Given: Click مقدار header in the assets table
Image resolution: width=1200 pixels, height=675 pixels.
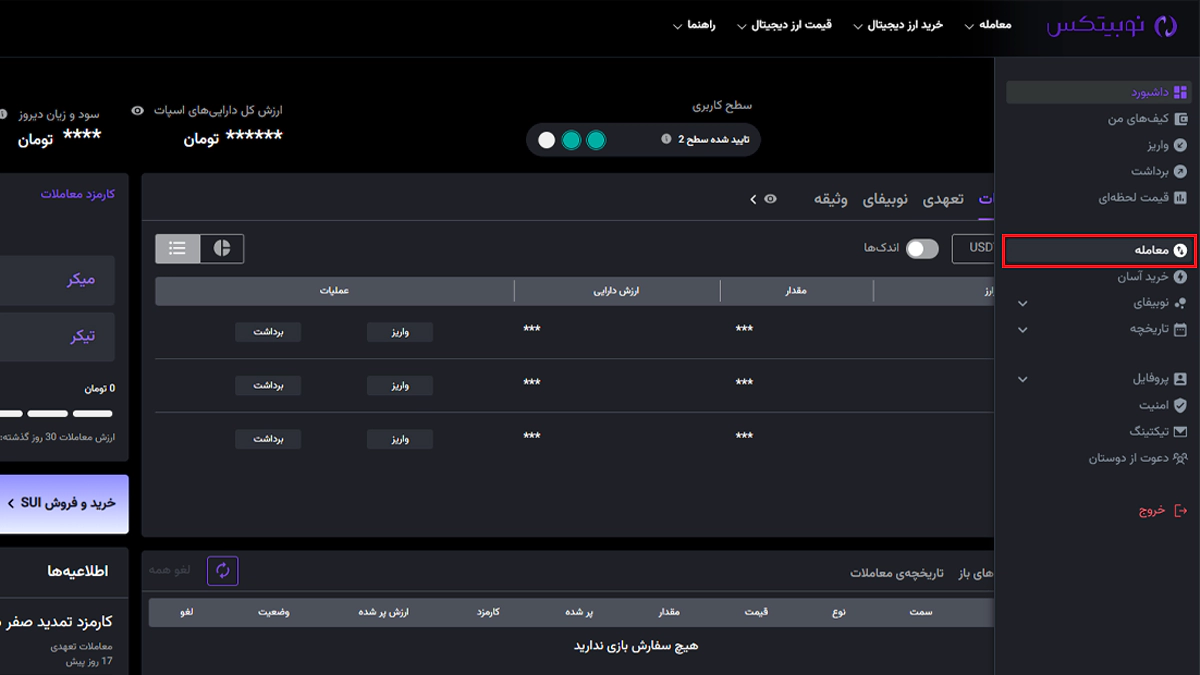Looking at the screenshot, I should click(797, 291).
